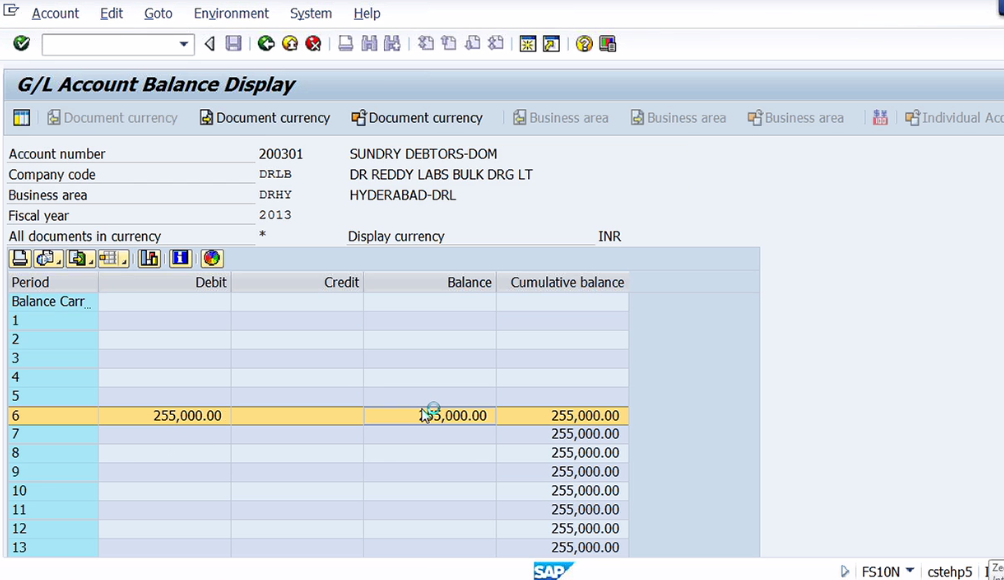Click the Balance column header
The image size is (1004, 580).
click(x=430, y=282)
